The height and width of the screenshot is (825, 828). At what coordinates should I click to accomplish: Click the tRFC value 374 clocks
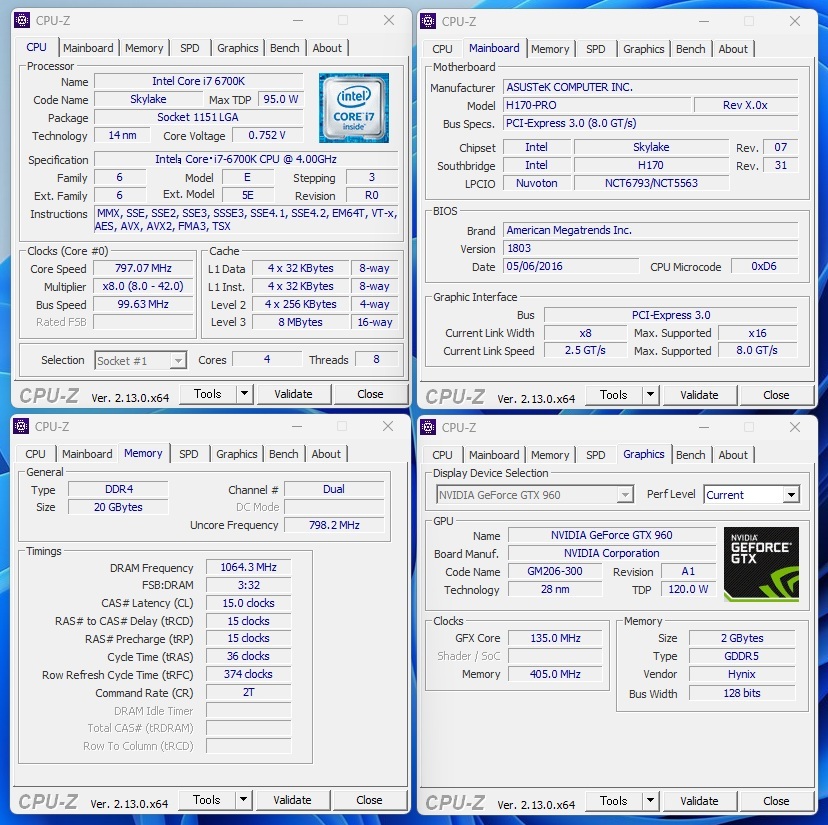tap(248, 674)
